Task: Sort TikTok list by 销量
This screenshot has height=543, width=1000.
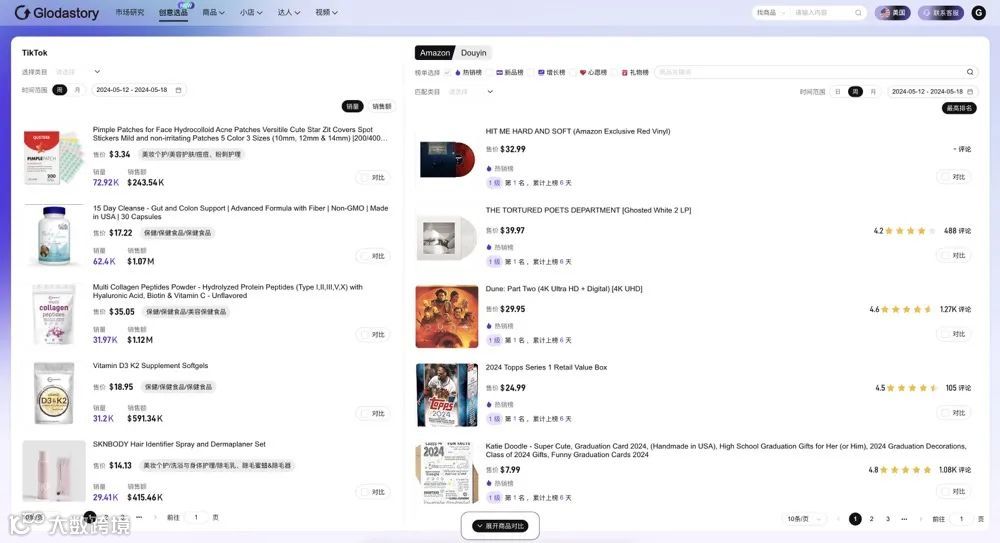Action: click(x=352, y=107)
